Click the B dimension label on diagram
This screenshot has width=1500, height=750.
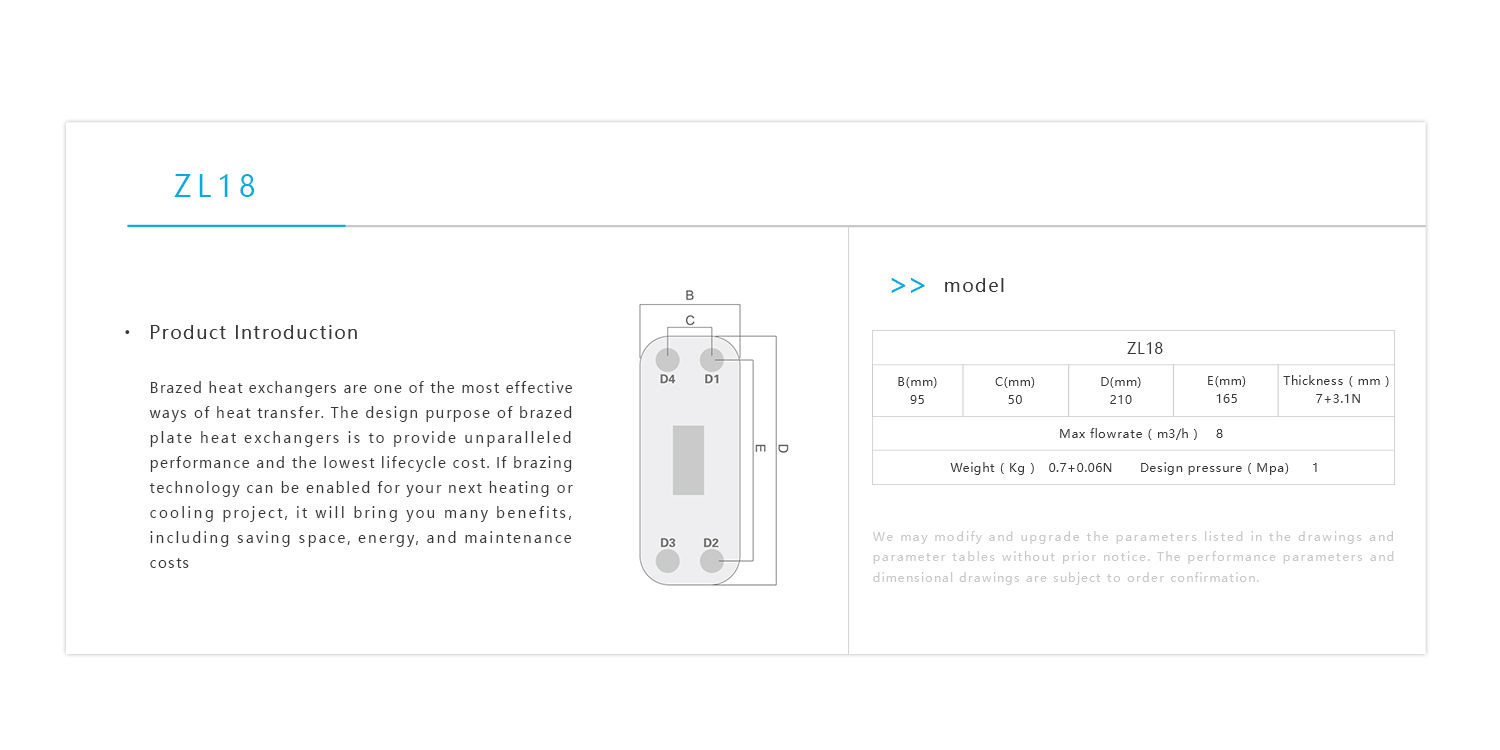(690, 295)
